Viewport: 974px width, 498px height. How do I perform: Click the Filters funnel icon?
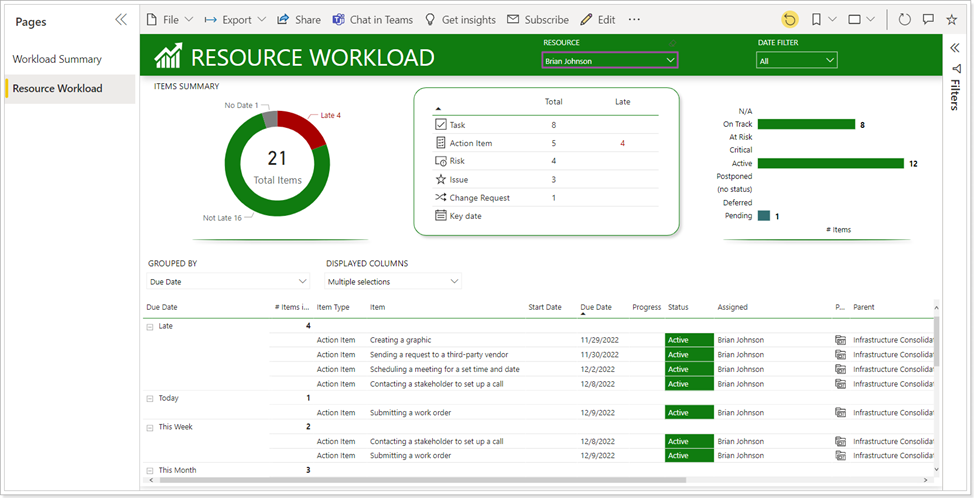point(956,68)
